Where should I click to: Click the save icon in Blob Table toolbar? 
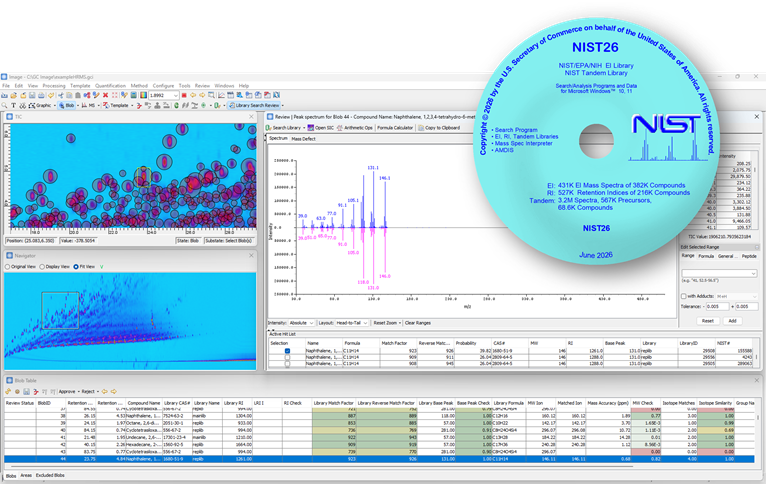coord(26,391)
